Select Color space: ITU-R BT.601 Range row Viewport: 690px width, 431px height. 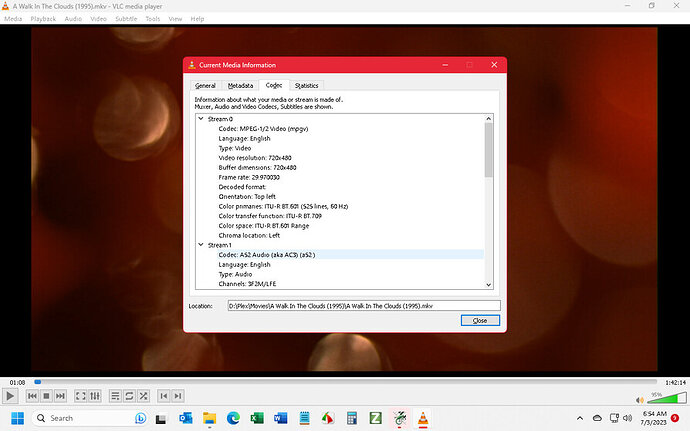264,225
